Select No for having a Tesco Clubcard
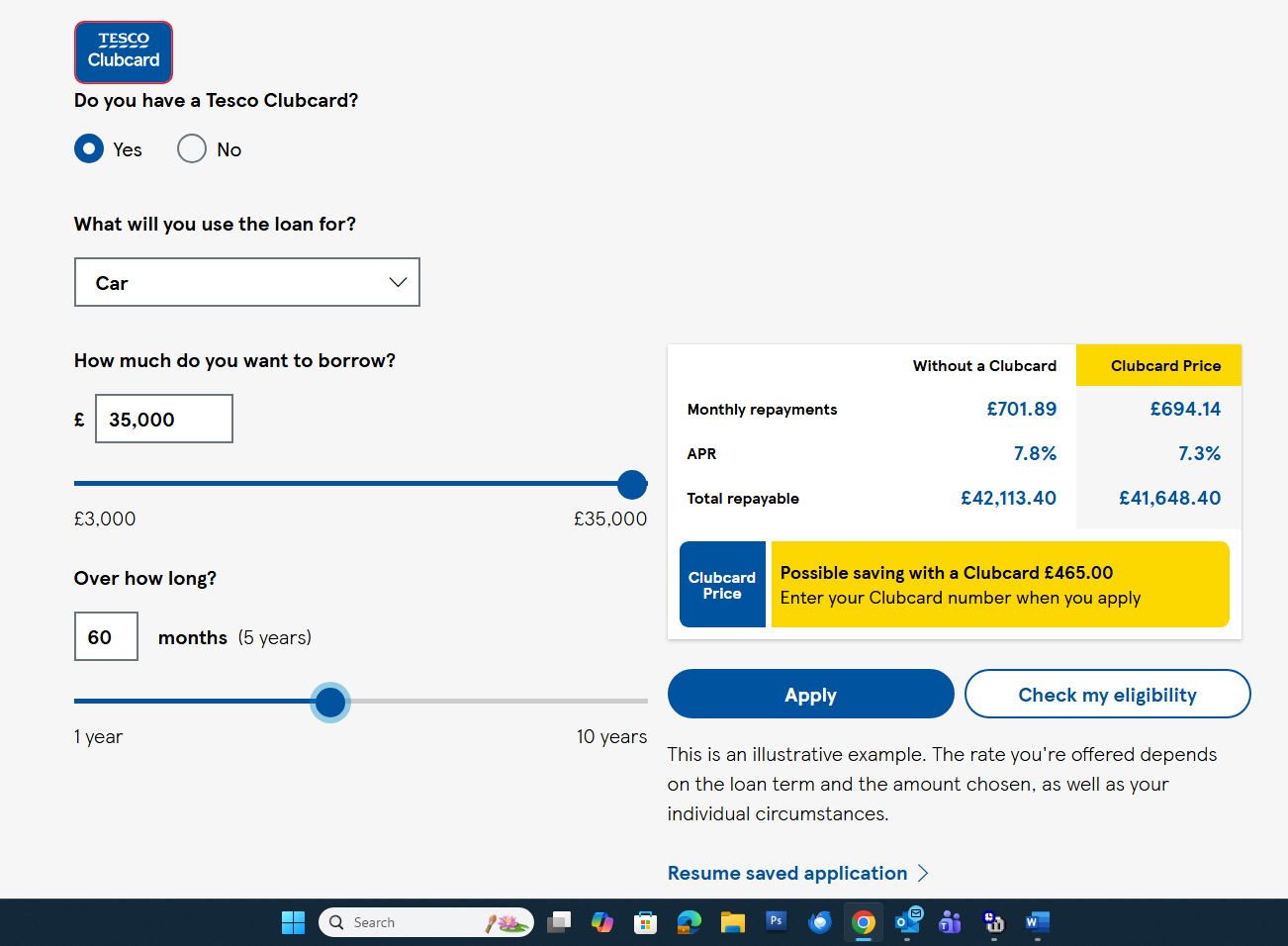This screenshot has width=1288, height=946. pyautogui.click(x=192, y=149)
